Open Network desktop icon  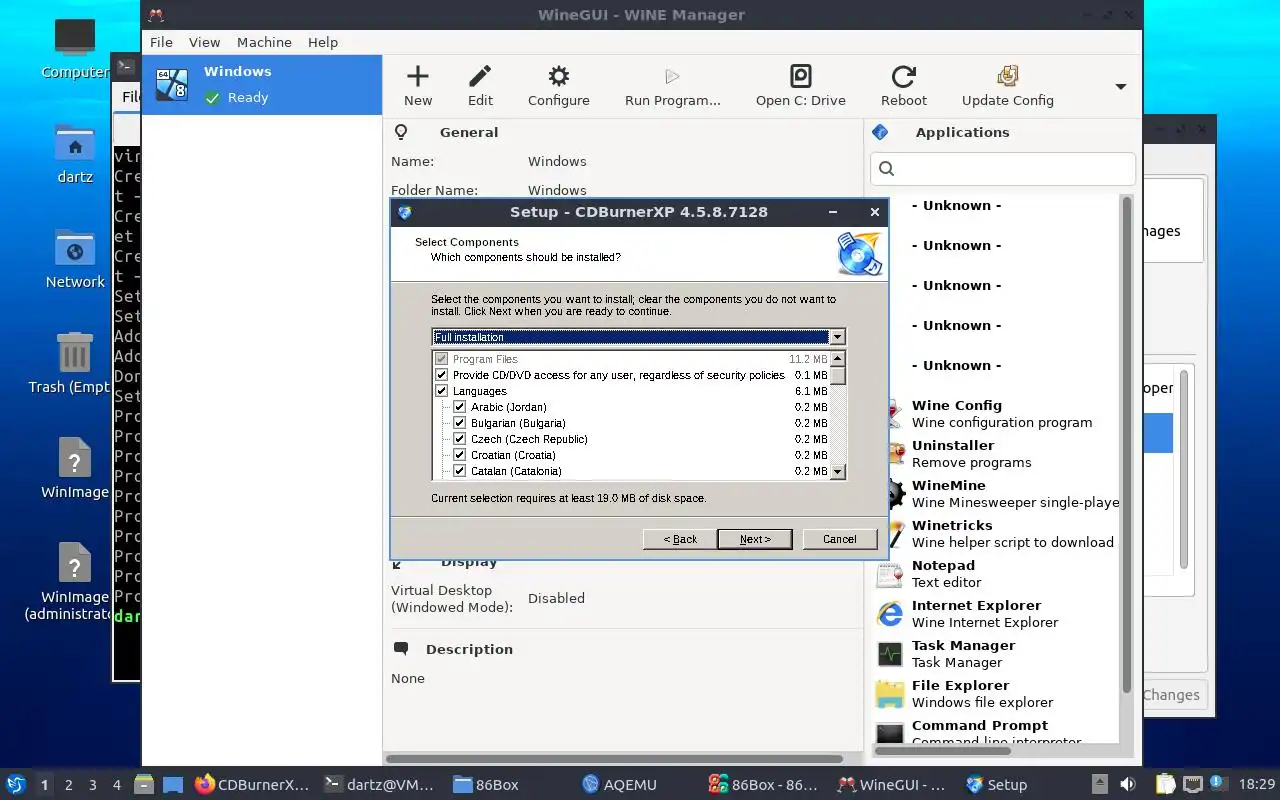(75, 259)
